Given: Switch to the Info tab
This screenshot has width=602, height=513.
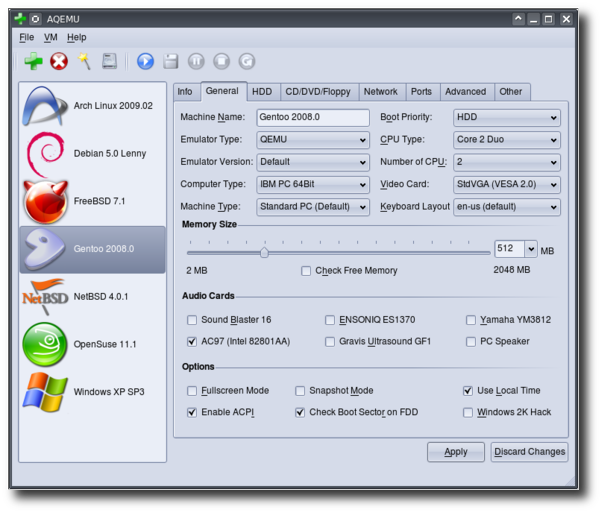Looking at the screenshot, I should coord(185,92).
